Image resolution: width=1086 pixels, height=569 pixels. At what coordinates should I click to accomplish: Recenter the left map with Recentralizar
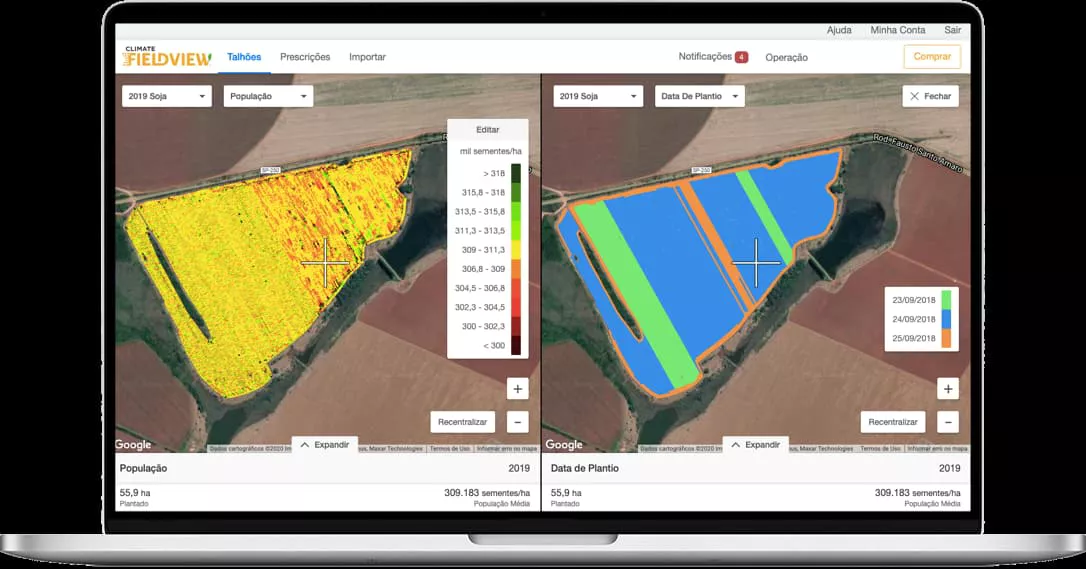[462, 422]
